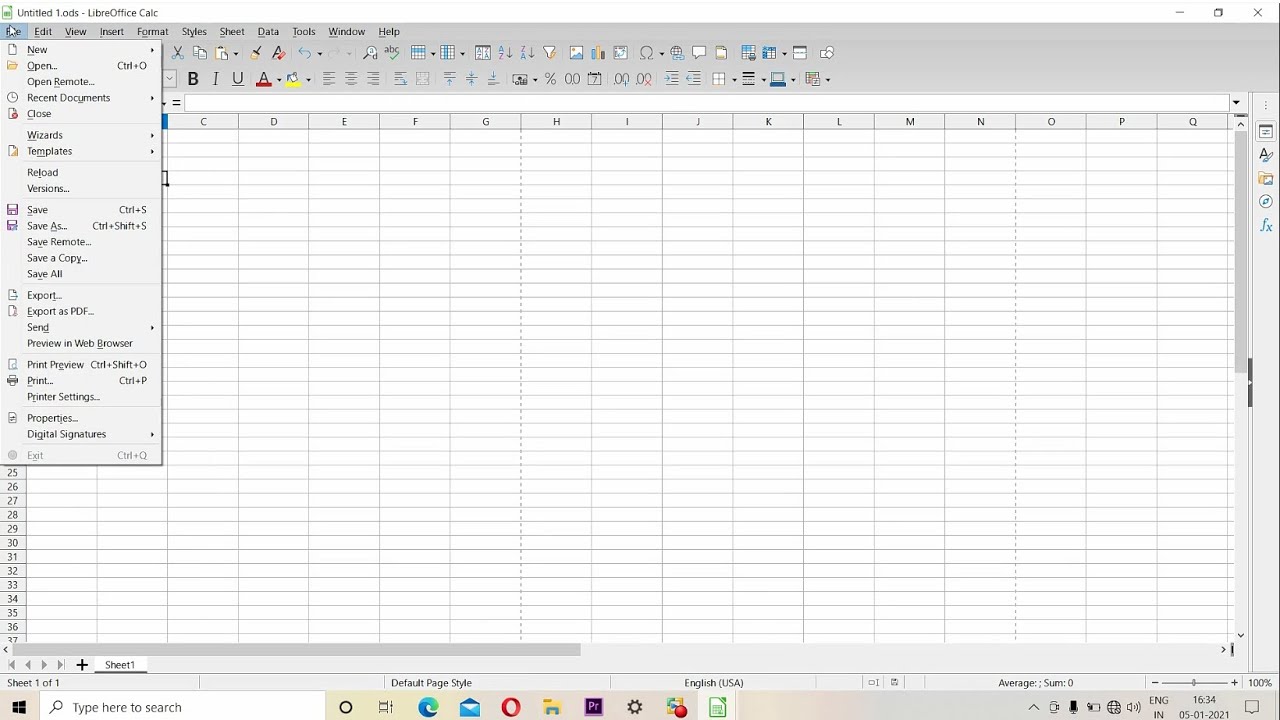Viewport: 1280px width, 720px height.
Task: Insert a hyperlink with the globe icon
Action: coord(677,53)
